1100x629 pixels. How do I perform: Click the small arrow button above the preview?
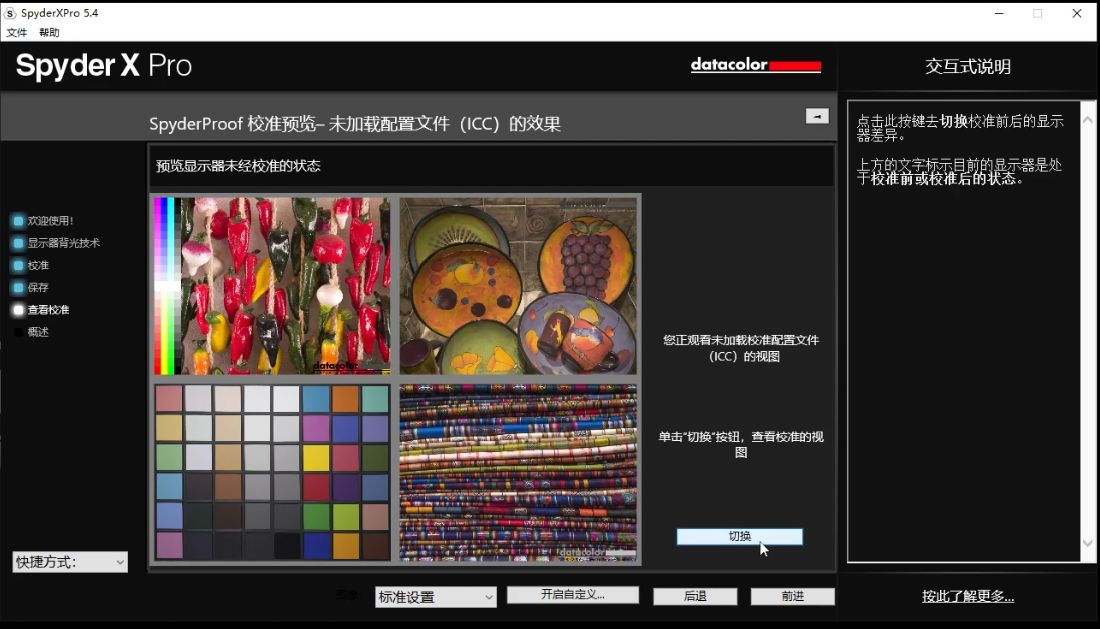[x=817, y=116]
